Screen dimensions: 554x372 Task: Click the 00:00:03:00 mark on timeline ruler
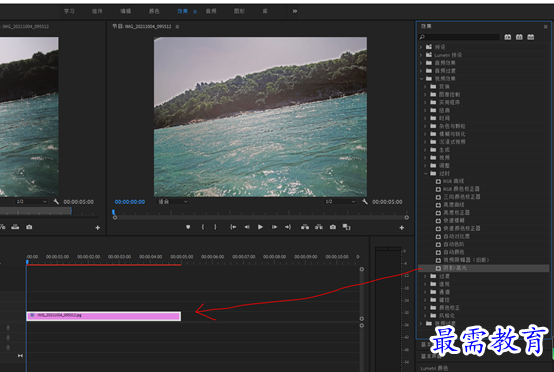click(x=119, y=257)
